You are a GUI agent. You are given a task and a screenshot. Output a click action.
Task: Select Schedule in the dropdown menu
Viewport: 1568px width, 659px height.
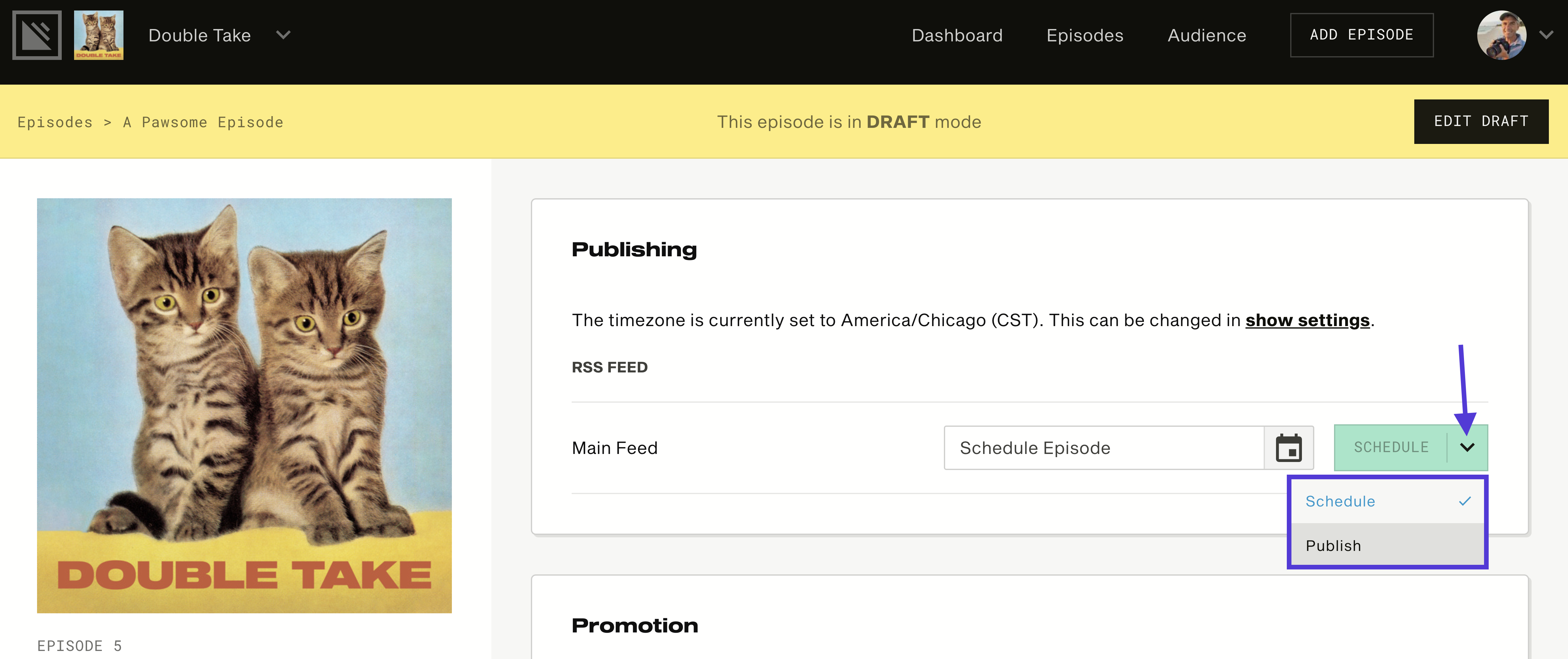[x=1387, y=501]
